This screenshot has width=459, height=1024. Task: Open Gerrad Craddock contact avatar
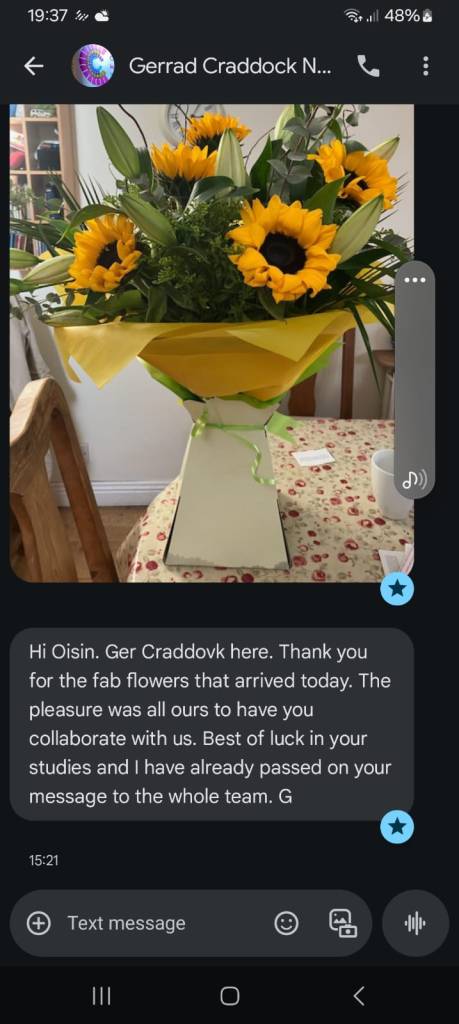93,66
